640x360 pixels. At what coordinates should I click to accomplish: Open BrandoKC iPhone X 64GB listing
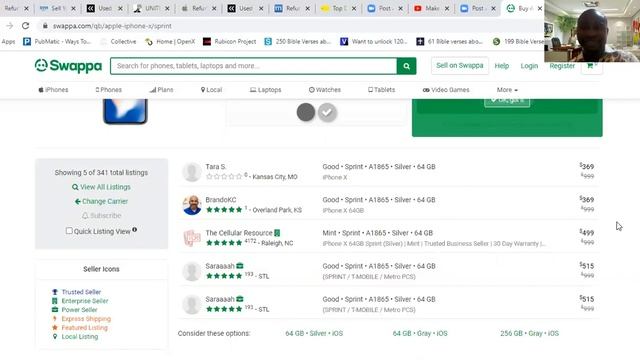point(389,205)
